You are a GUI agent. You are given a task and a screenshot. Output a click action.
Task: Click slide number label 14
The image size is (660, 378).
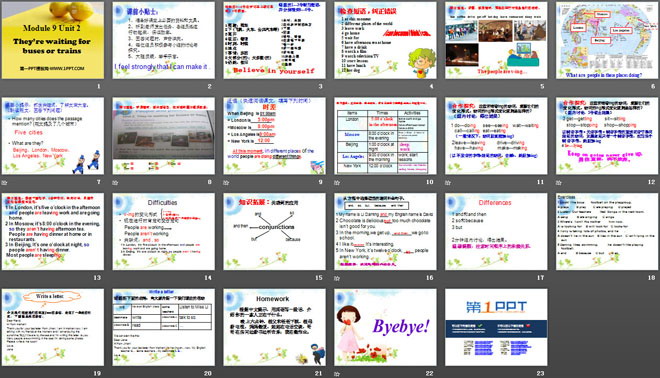[208, 278]
